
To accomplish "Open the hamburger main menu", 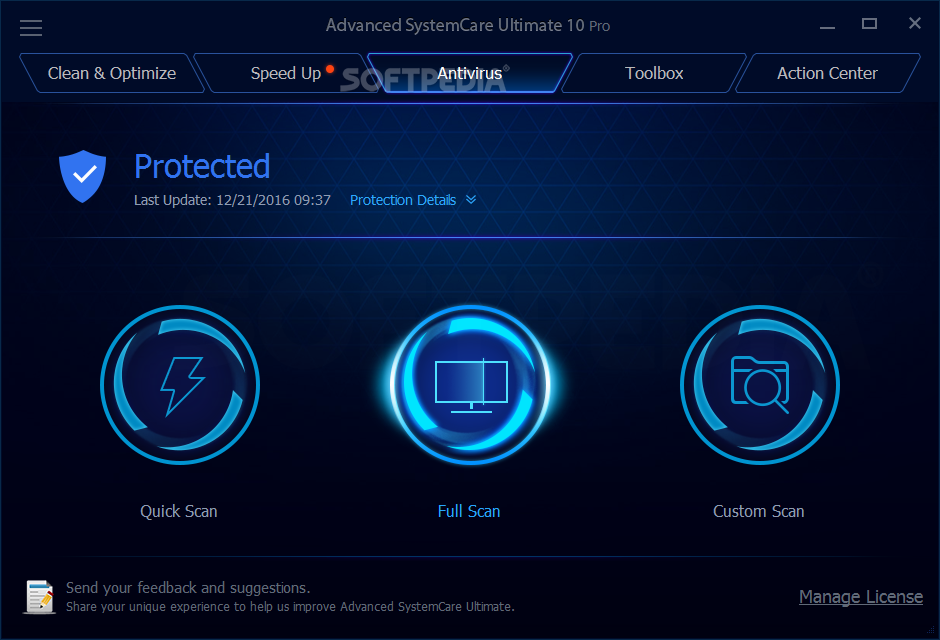I will tap(31, 28).
